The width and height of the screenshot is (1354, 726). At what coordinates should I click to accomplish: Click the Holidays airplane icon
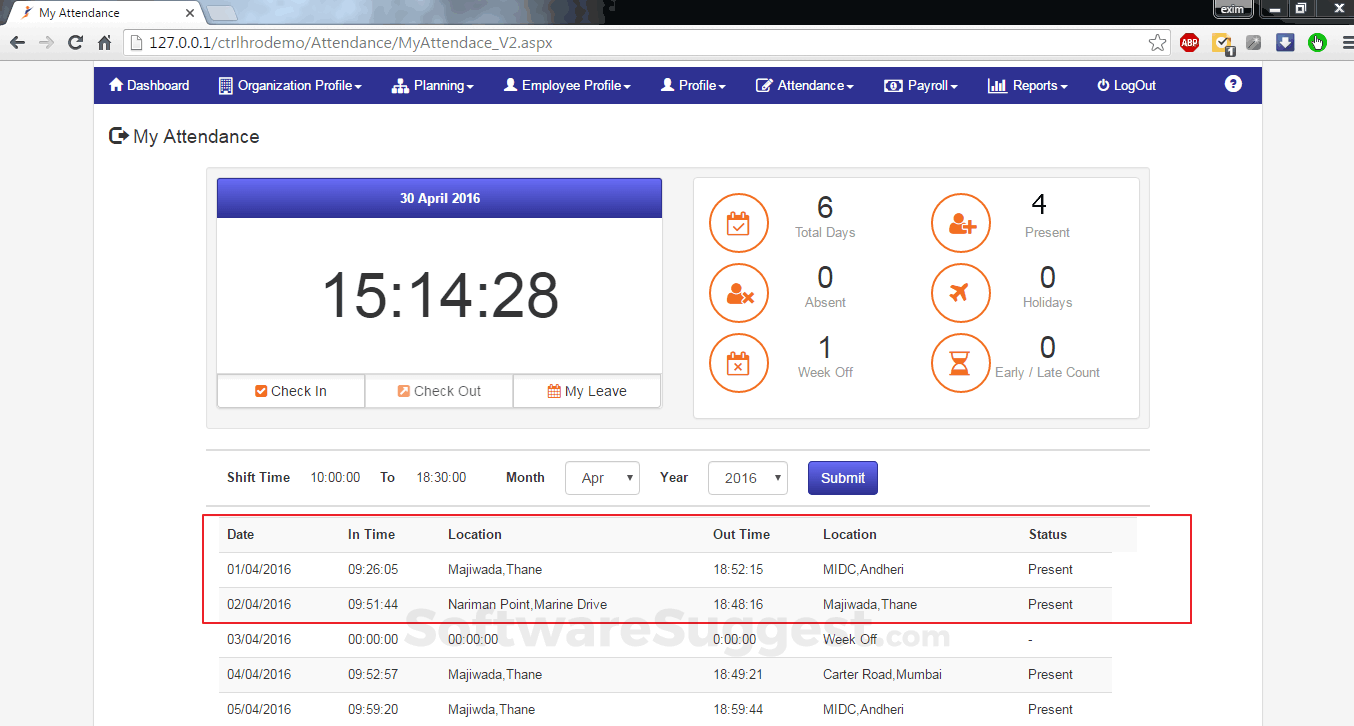tap(960, 293)
